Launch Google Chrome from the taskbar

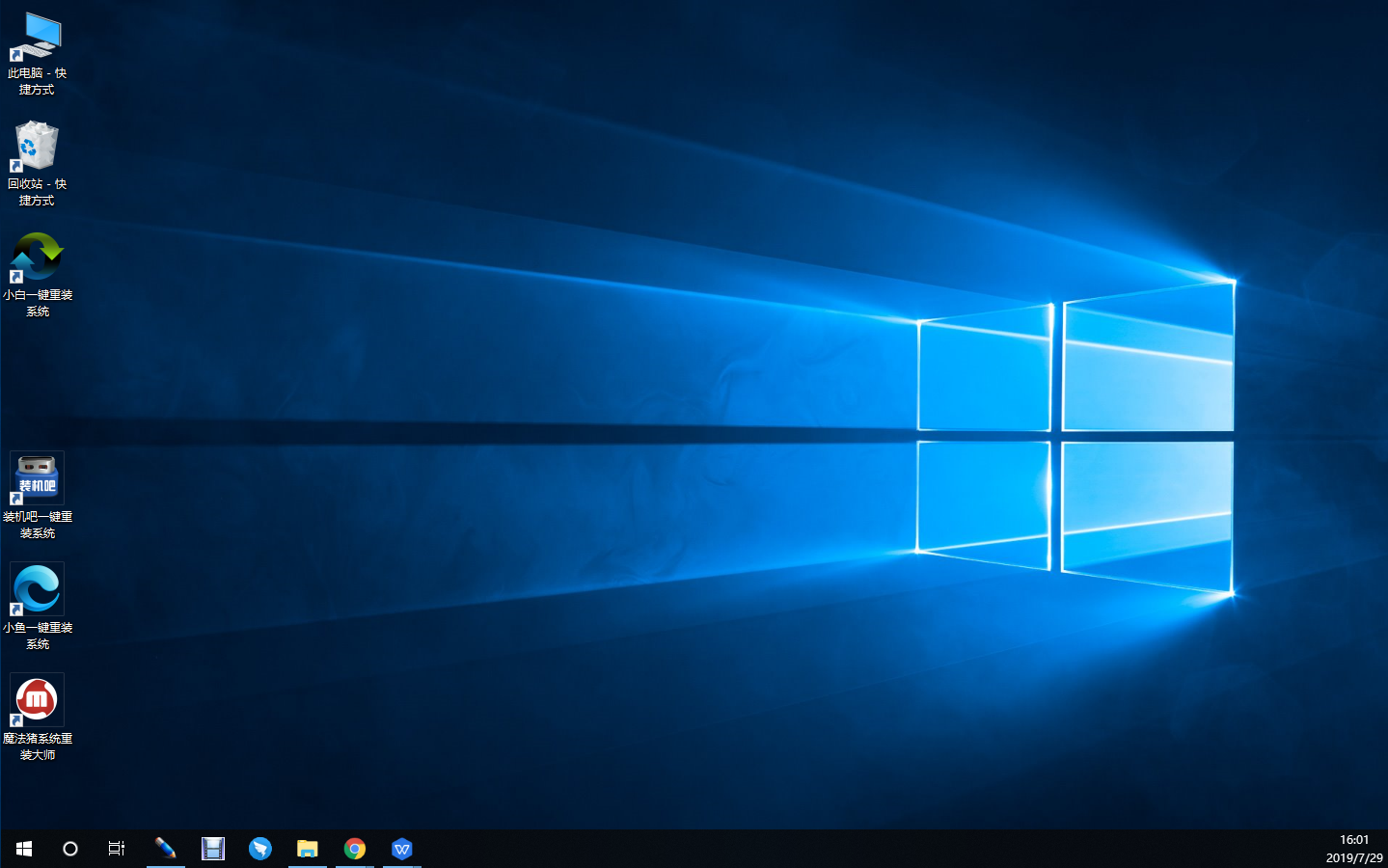[x=355, y=849]
